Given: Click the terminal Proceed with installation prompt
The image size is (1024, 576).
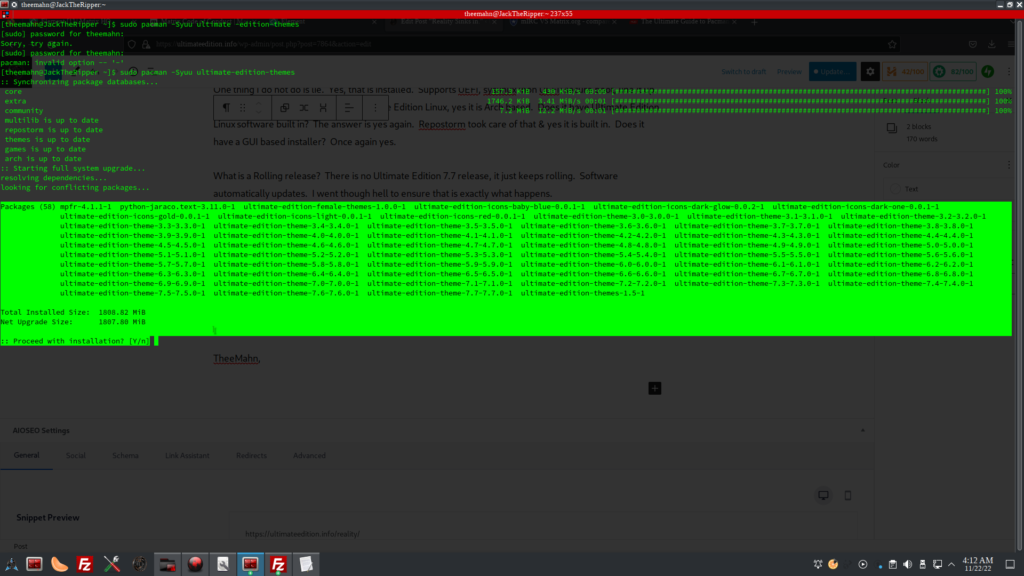Looking at the screenshot, I should (75, 341).
